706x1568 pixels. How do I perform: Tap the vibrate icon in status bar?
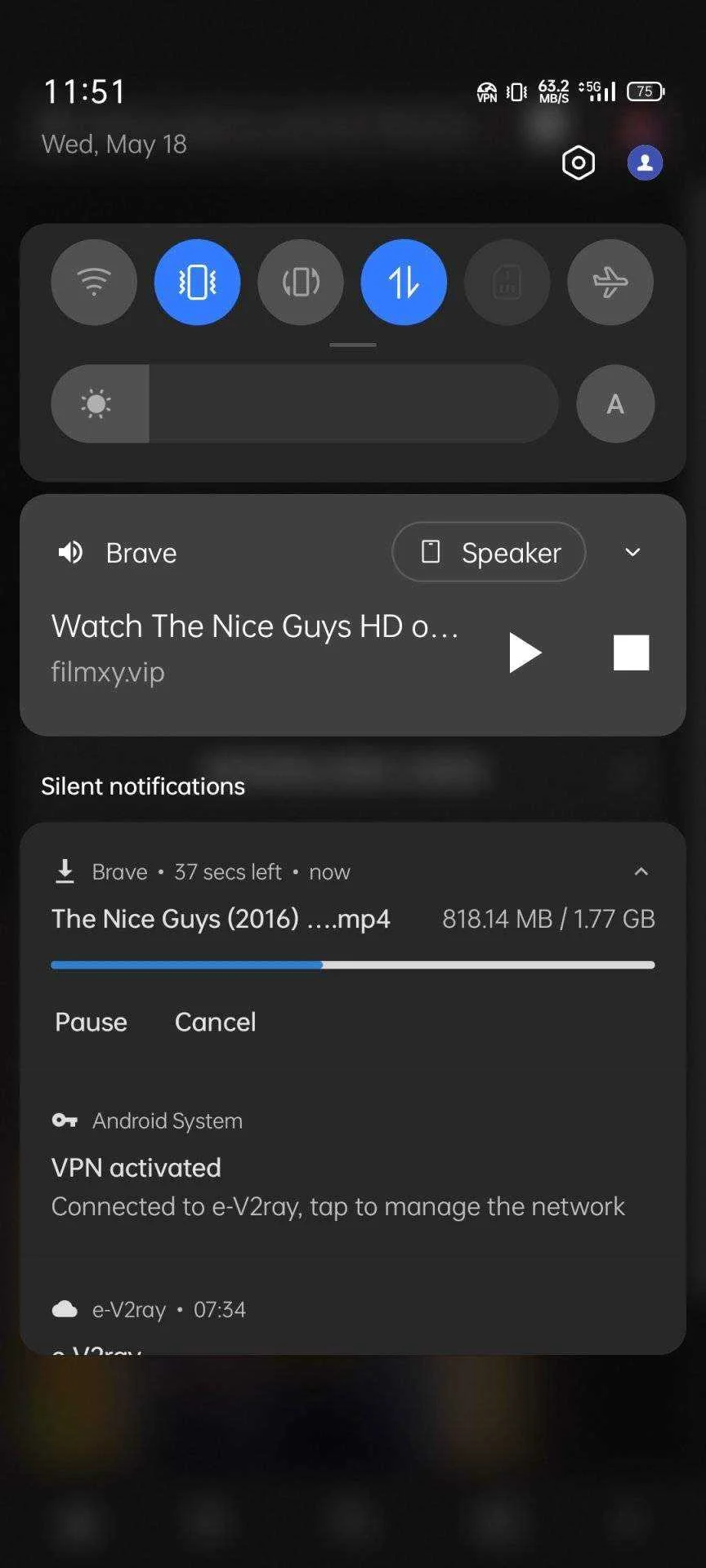[x=516, y=91]
